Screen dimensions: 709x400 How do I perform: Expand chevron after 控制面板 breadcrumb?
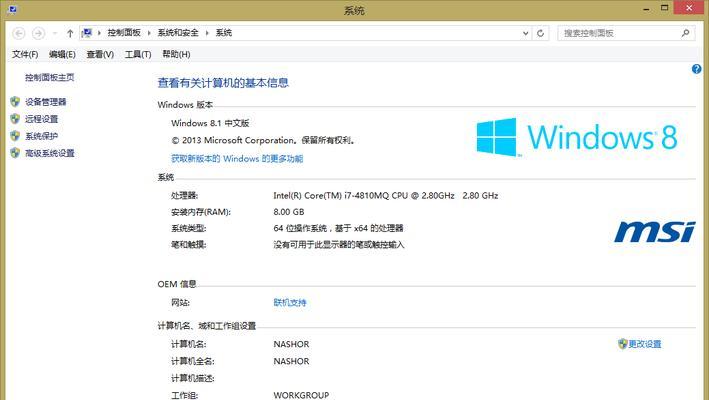point(149,33)
